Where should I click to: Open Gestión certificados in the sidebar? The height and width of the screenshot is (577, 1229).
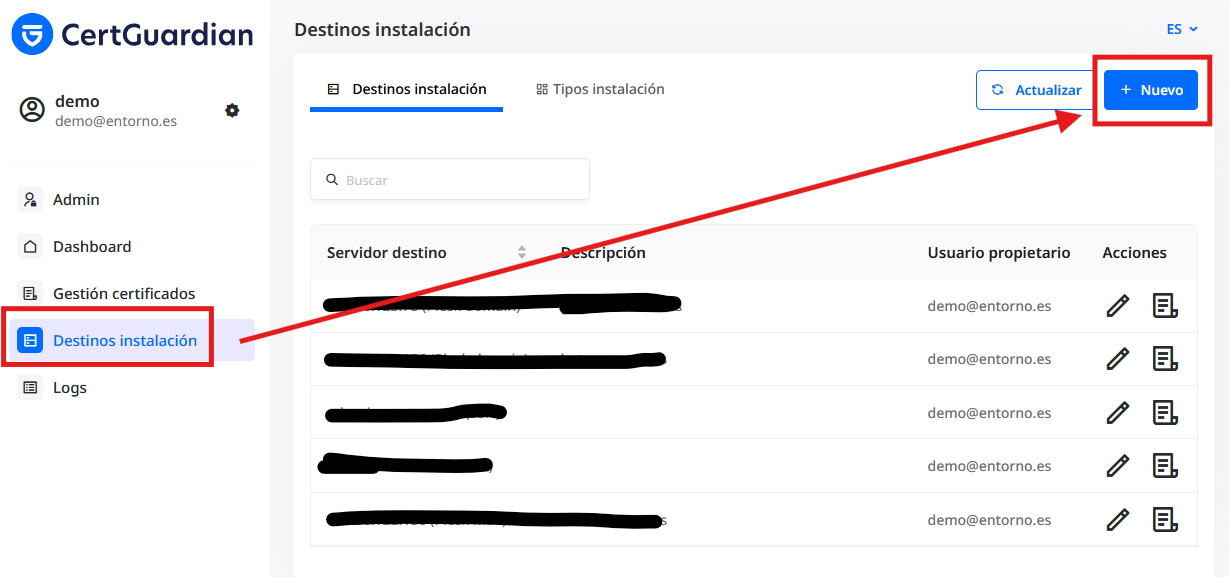click(124, 294)
